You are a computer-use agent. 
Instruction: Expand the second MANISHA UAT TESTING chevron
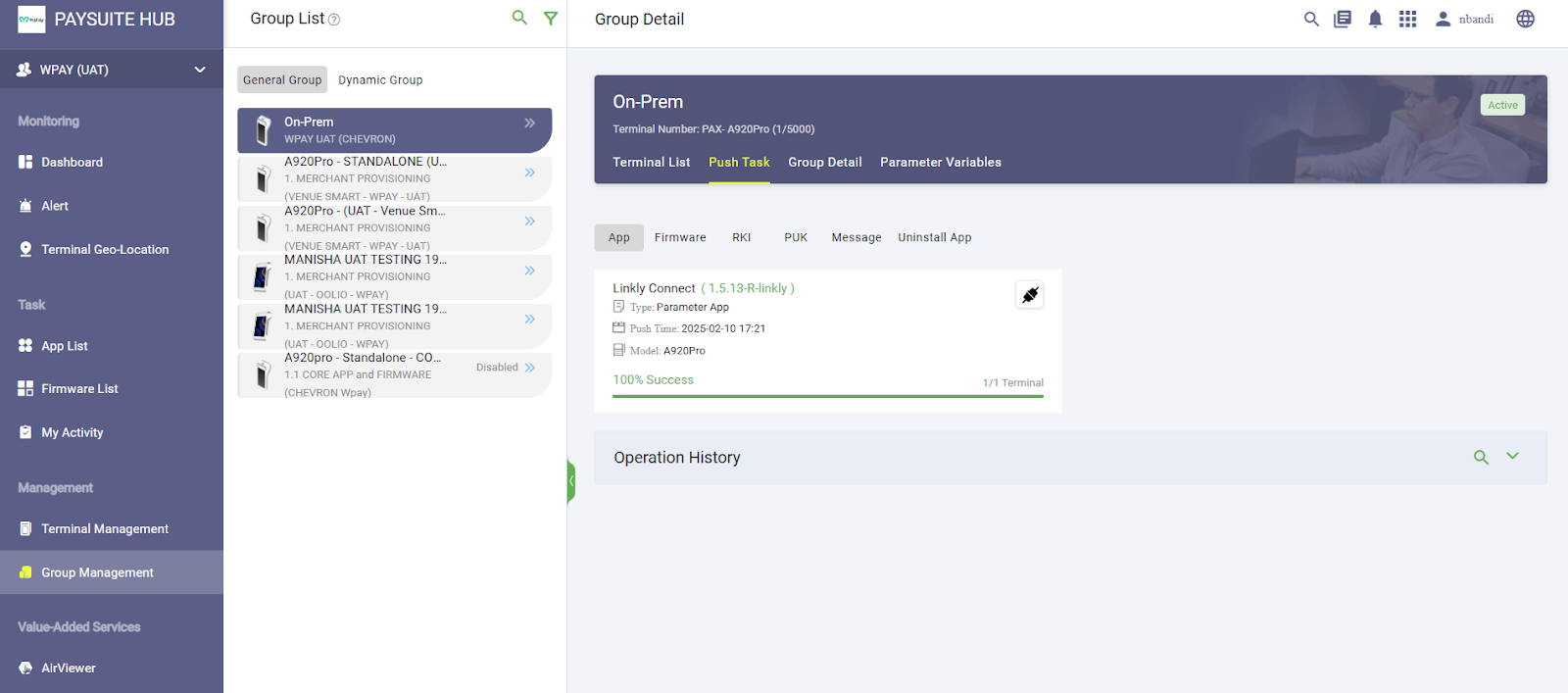coord(529,320)
